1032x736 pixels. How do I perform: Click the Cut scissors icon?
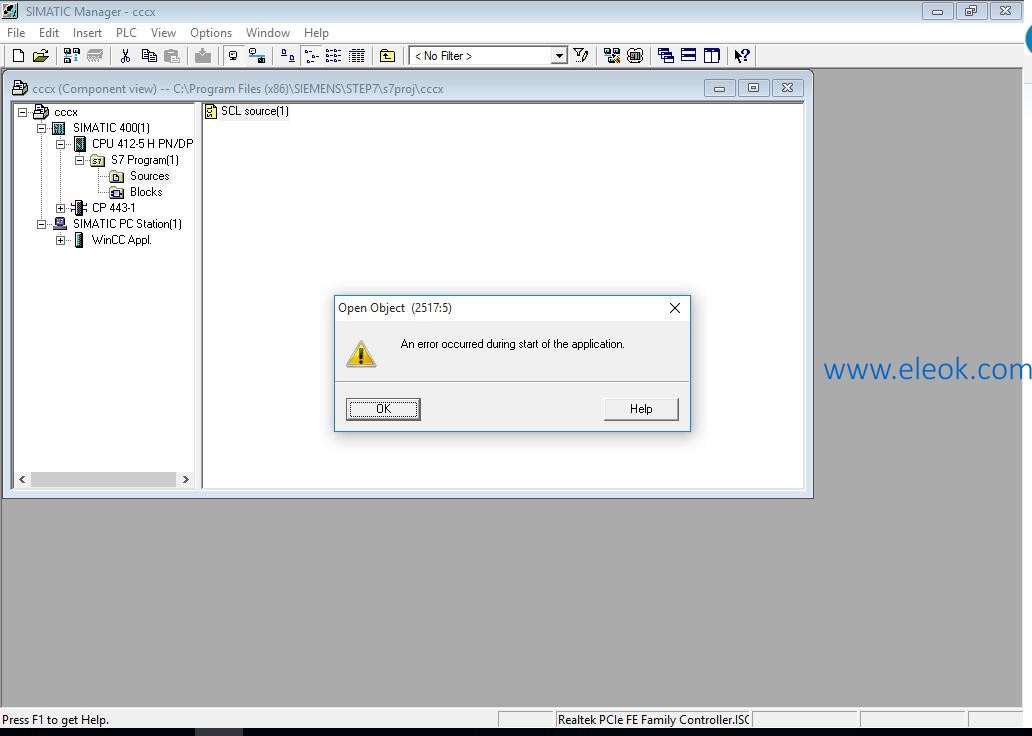pos(125,56)
